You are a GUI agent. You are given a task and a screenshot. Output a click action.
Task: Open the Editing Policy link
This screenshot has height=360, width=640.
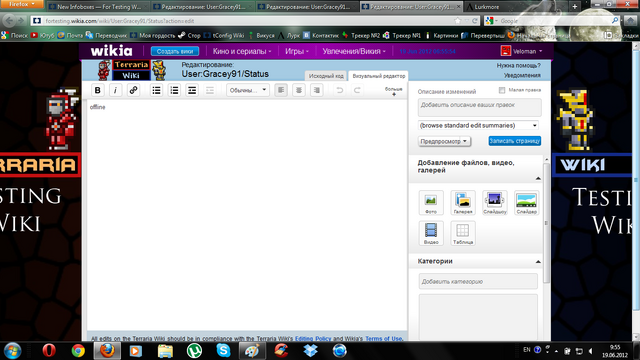[313, 339]
